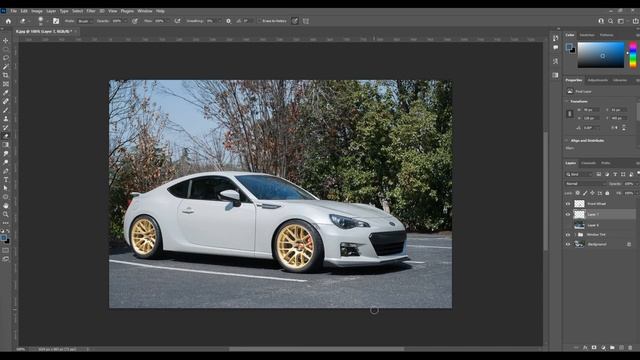Toggle symmetry paint butterfly icon
640x360 pixels.
(306, 21)
